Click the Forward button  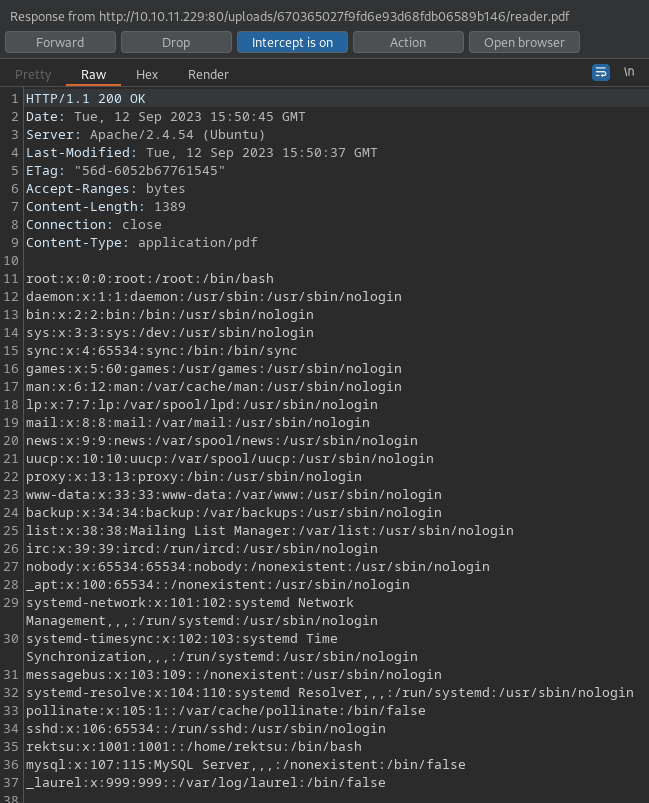pyautogui.click(x=60, y=42)
